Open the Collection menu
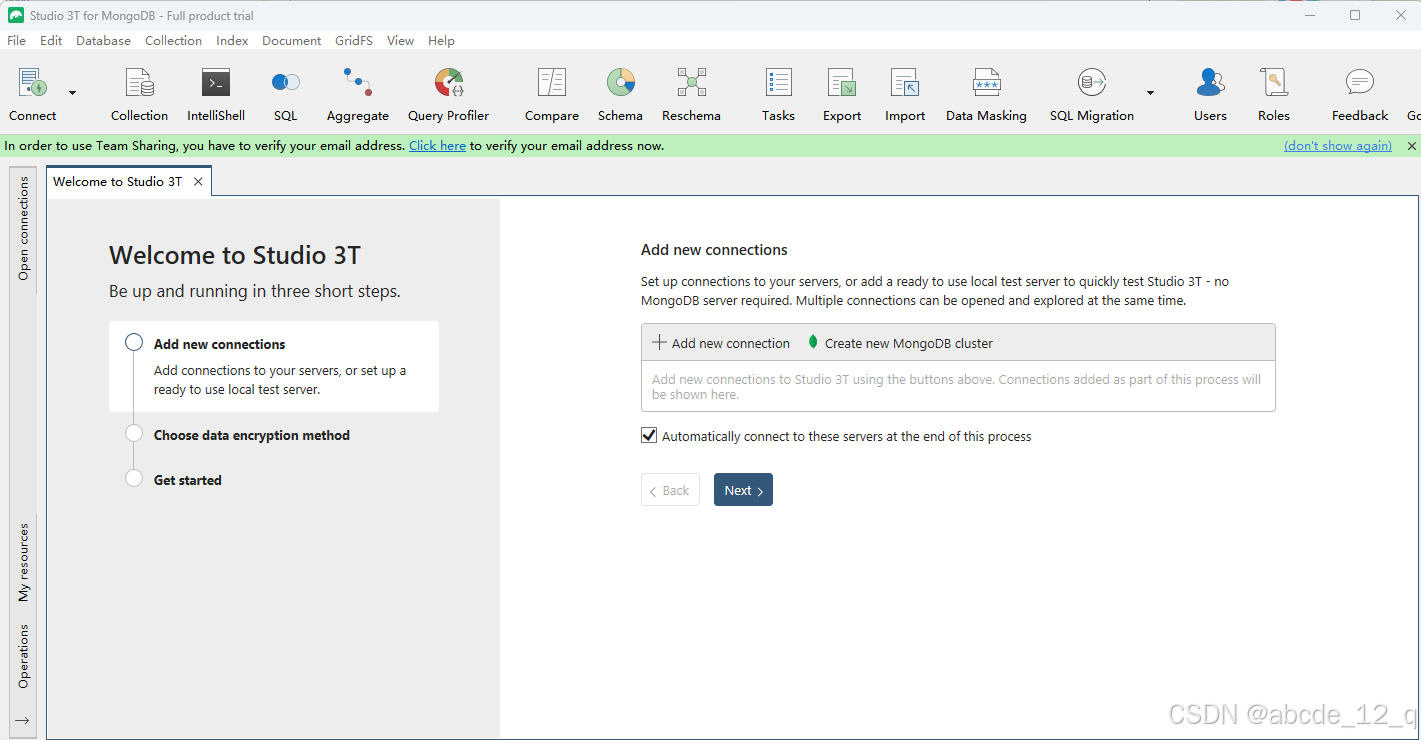This screenshot has height=740, width=1421. [x=173, y=41]
